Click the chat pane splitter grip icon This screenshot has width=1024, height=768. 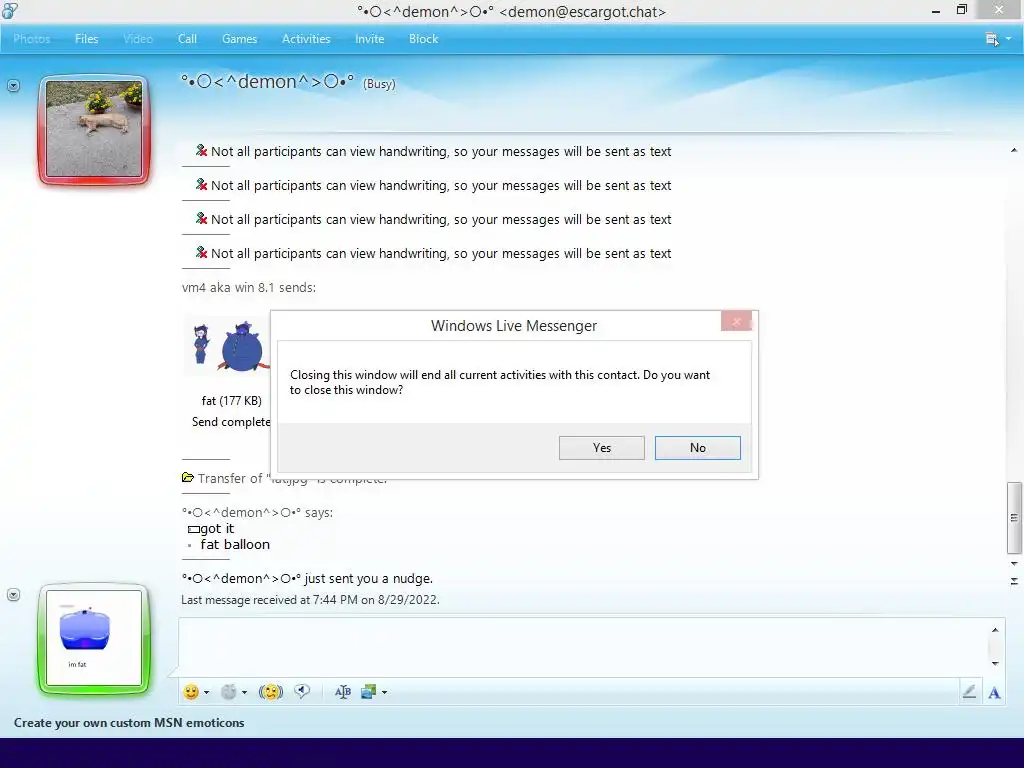point(1014,581)
